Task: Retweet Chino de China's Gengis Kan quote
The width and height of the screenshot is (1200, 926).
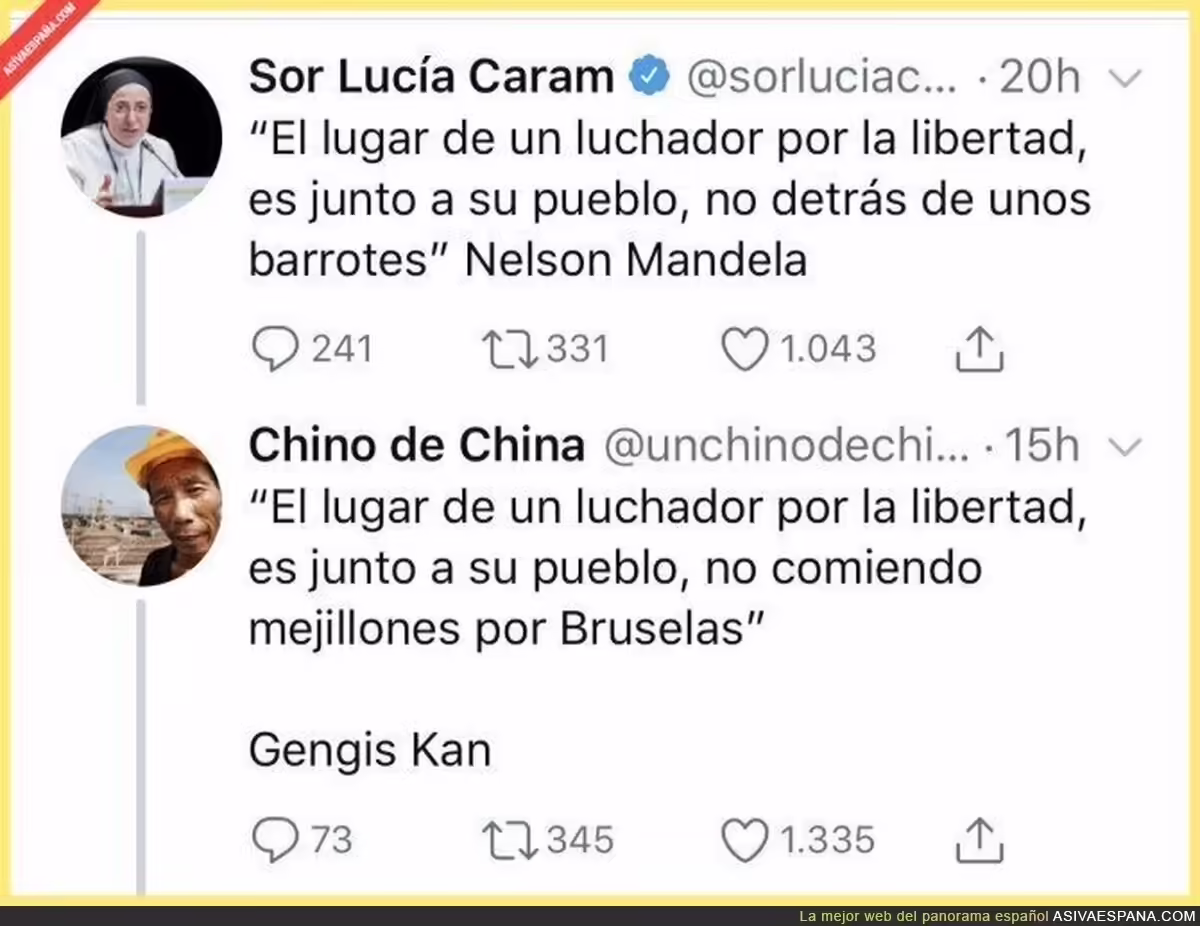Action: click(508, 840)
